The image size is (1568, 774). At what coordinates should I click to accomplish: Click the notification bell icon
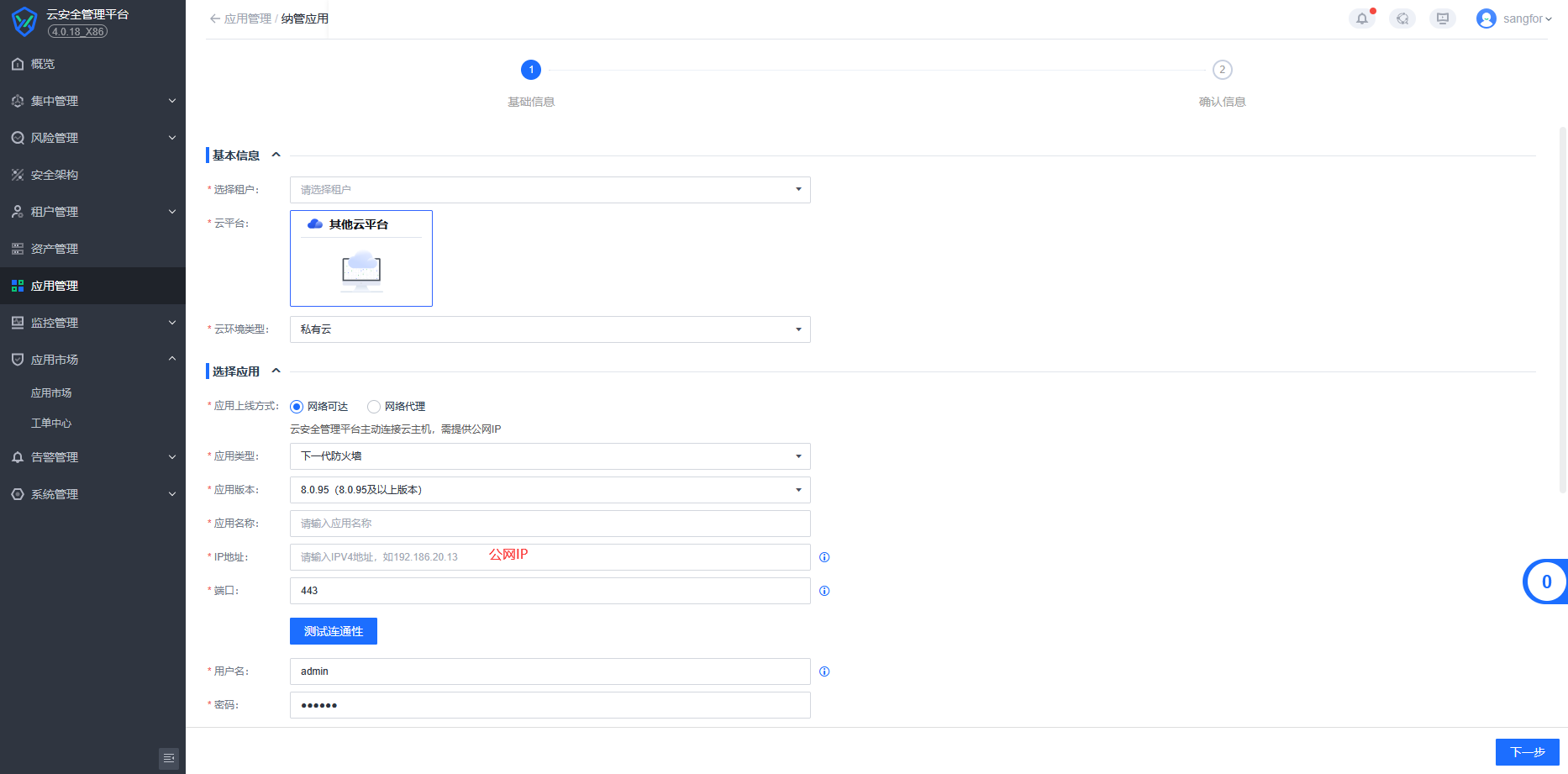[1361, 18]
